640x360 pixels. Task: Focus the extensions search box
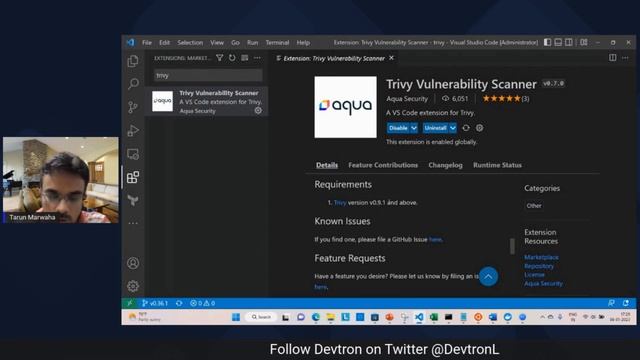pos(208,75)
